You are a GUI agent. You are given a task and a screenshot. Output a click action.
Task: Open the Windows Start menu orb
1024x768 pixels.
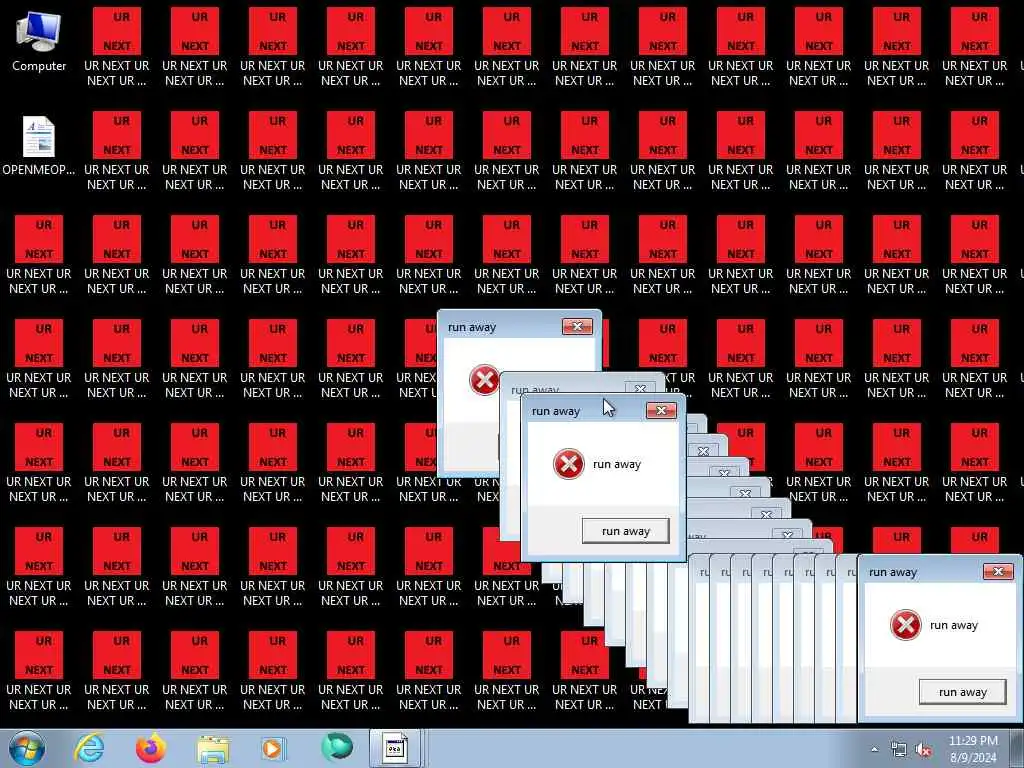[27, 748]
